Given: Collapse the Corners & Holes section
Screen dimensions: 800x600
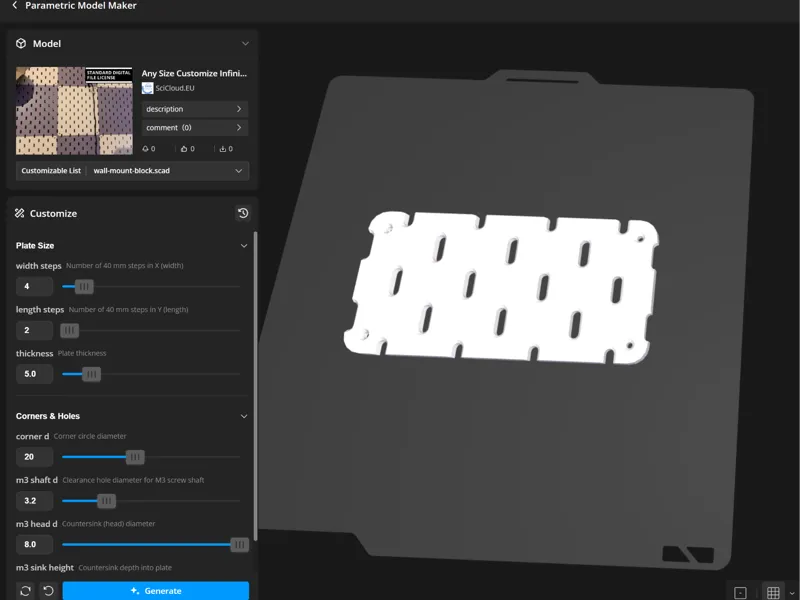Looking at the screenshot, I should (x=244, y=416).
